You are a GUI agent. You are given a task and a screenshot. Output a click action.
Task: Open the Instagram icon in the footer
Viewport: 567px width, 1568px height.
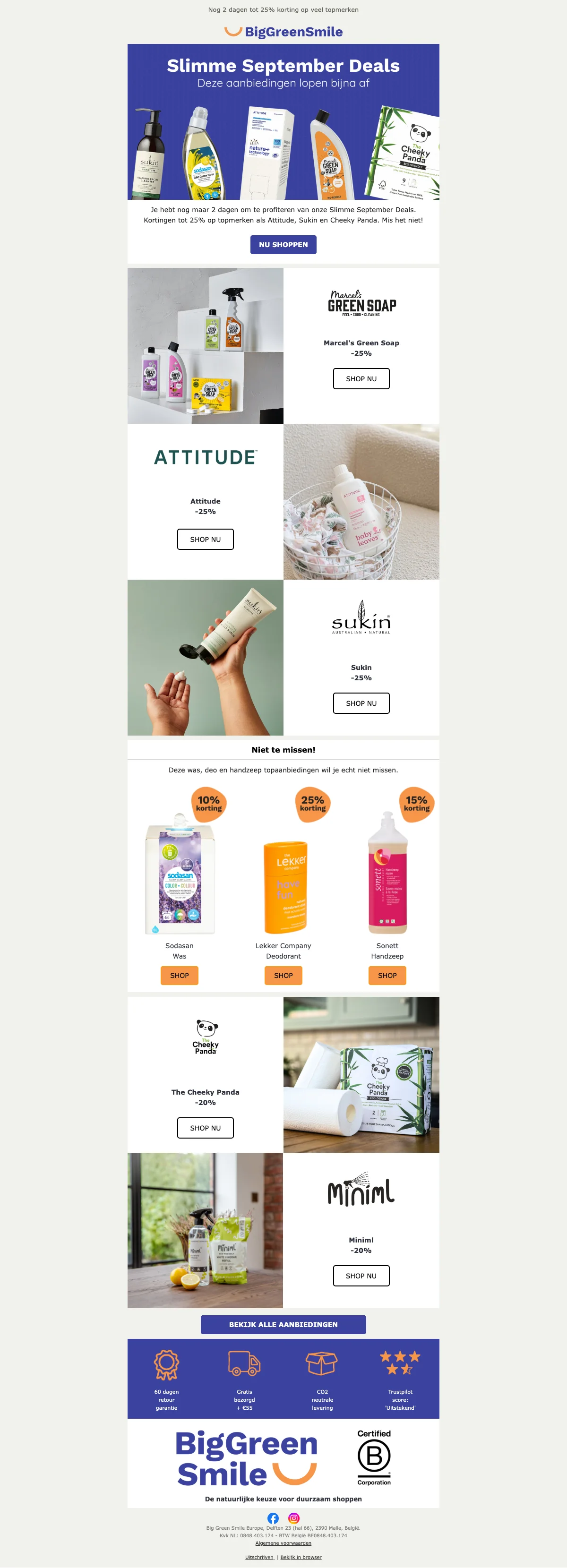(293, 1518)
